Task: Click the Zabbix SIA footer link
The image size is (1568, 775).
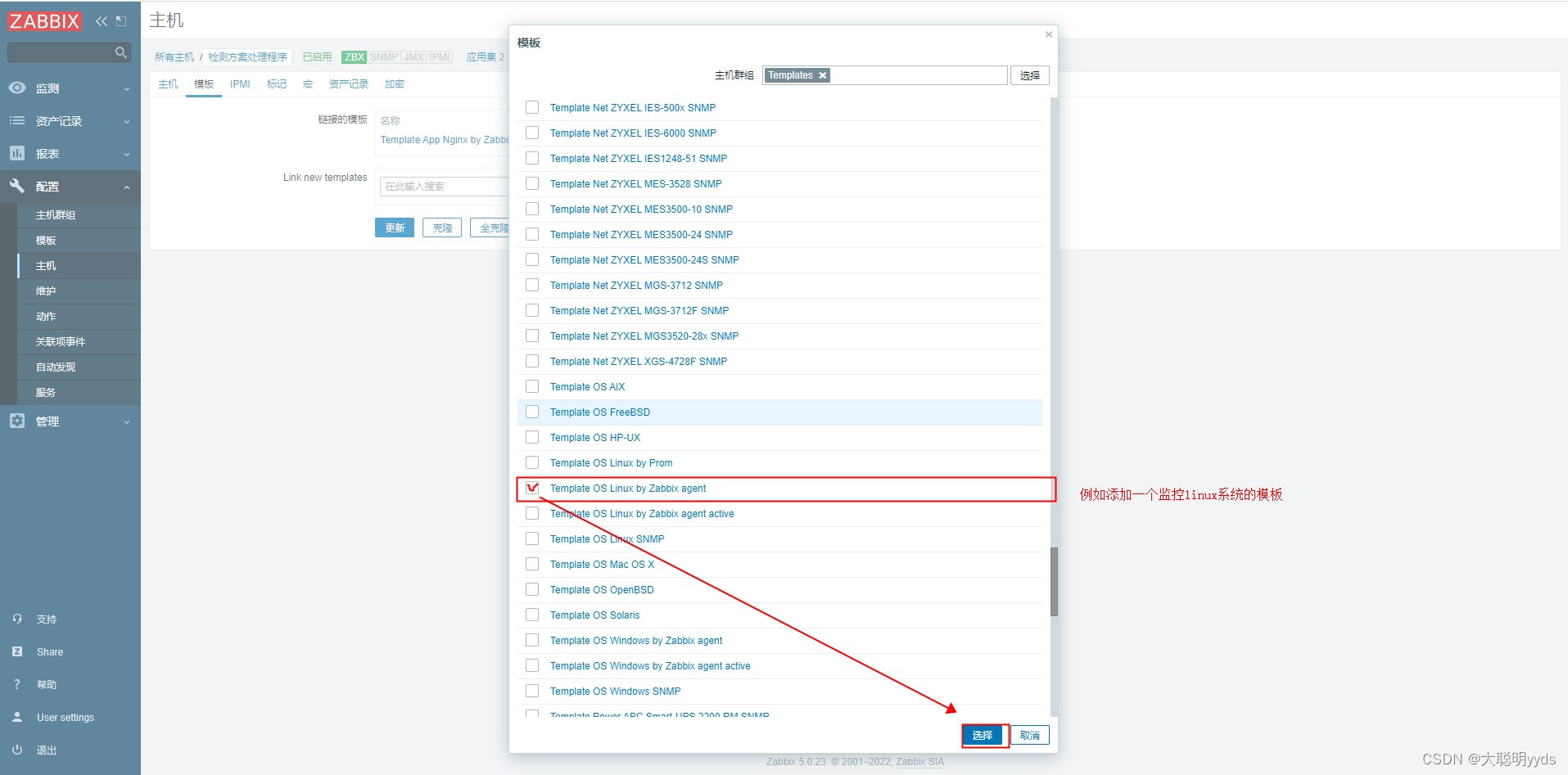Action: tap(920, 762)
